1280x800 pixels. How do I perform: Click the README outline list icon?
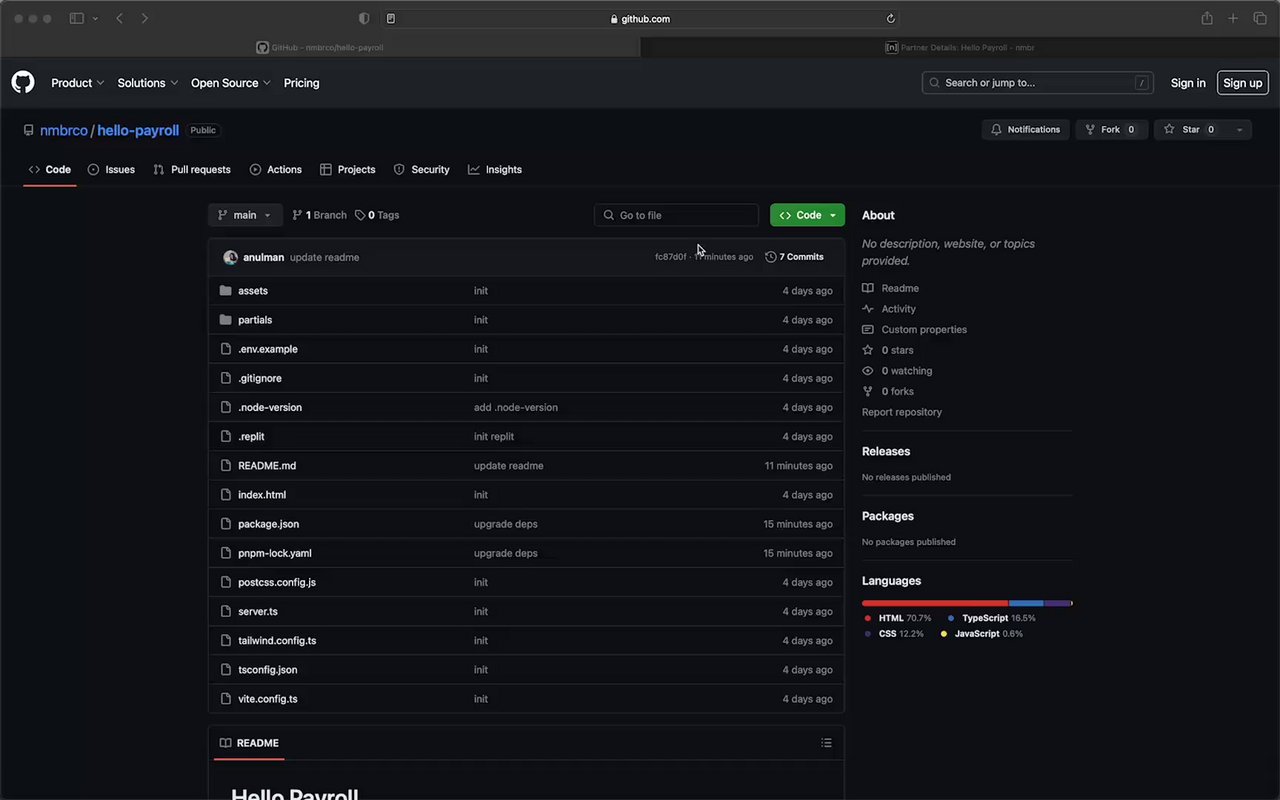pyautogui.click(x=826, y=743)
